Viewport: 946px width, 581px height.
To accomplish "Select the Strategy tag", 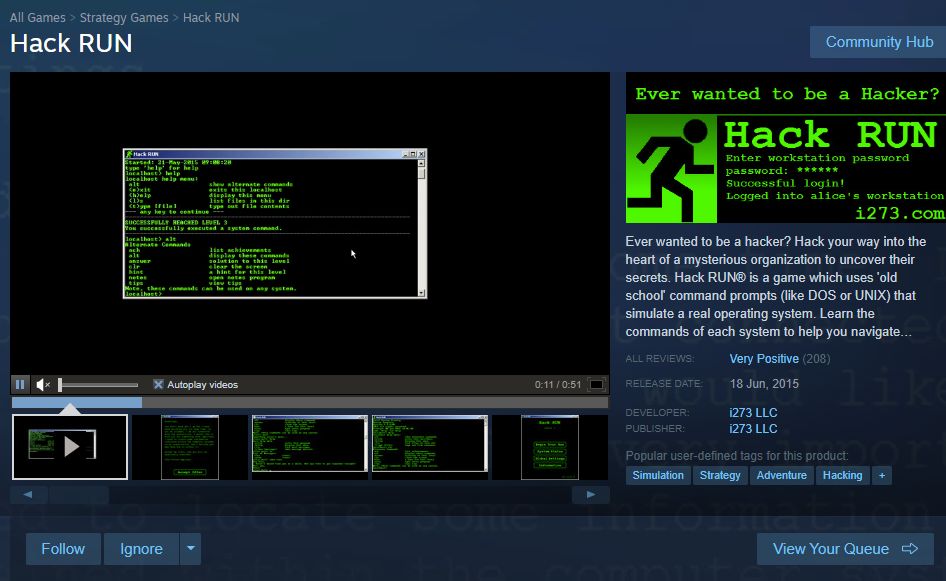I will (x=720, y=475).
